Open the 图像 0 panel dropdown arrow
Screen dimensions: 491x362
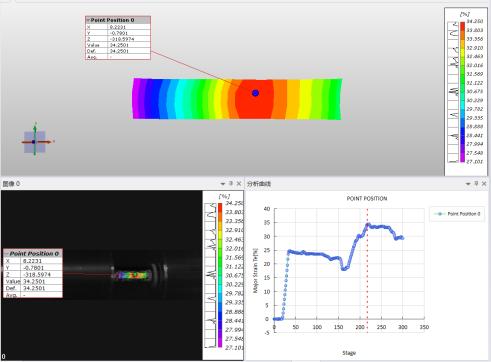[x=223, y=184]
